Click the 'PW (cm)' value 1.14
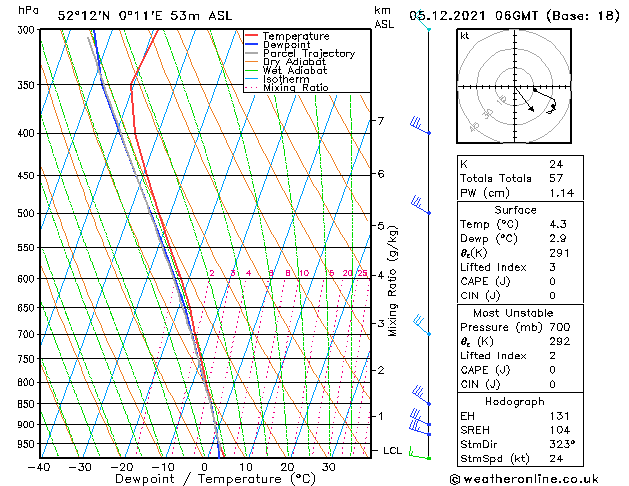Viewport: 629px width, 486px height. click(562, 193)
